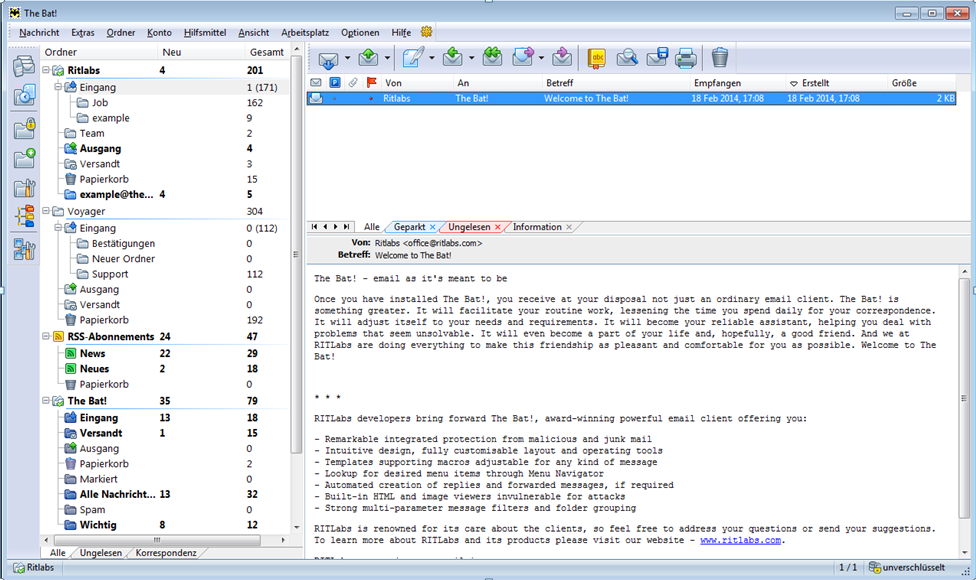The image size is (976, 580).
Task: Open the address book toolbar icon
Action: [x=596, y=58]
